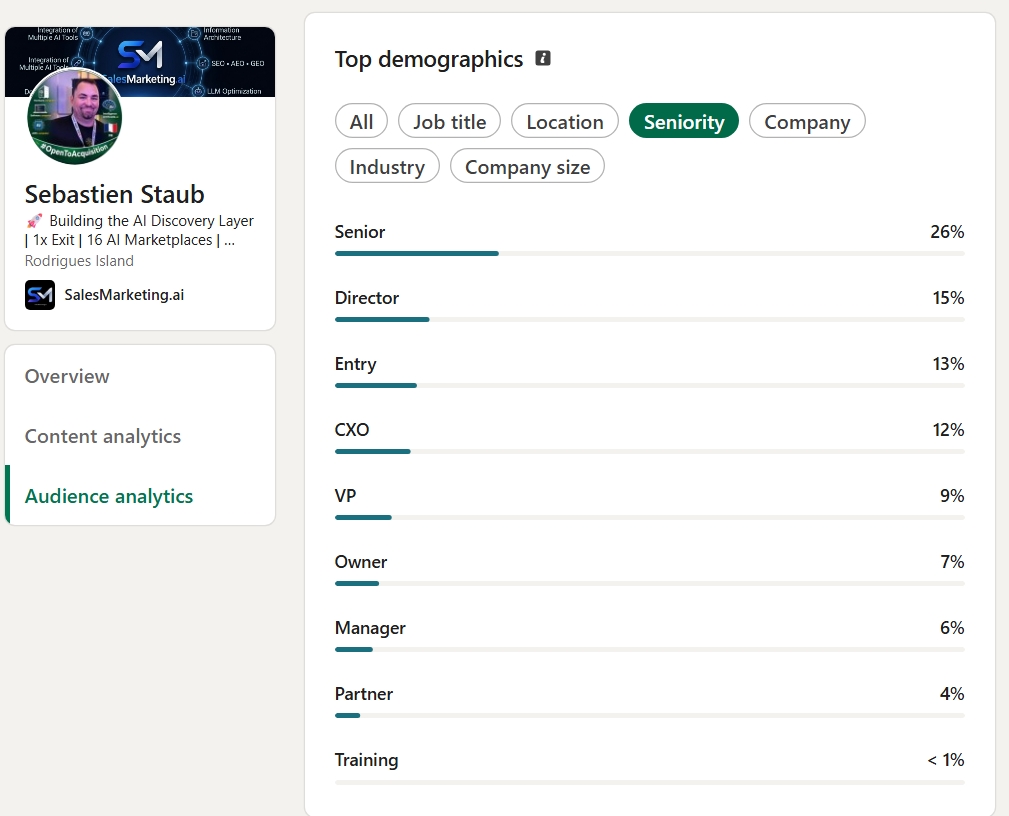This screenshot has width=1009, height=816.
Task: Open Sebastien Staub's profile photo
Action: coord(75,116)
